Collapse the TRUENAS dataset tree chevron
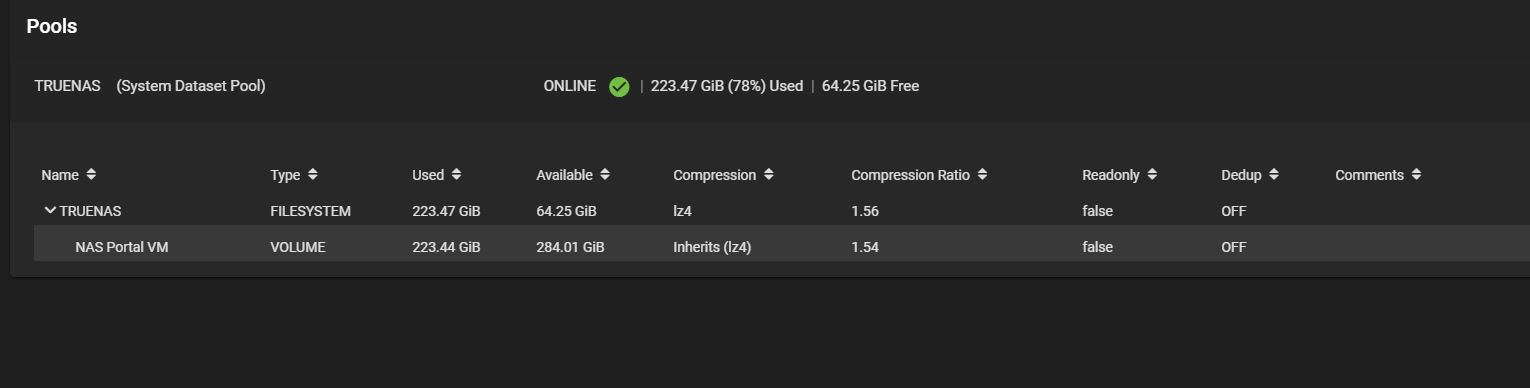Viewport: 1530px width, 388px height. point(50,211)
